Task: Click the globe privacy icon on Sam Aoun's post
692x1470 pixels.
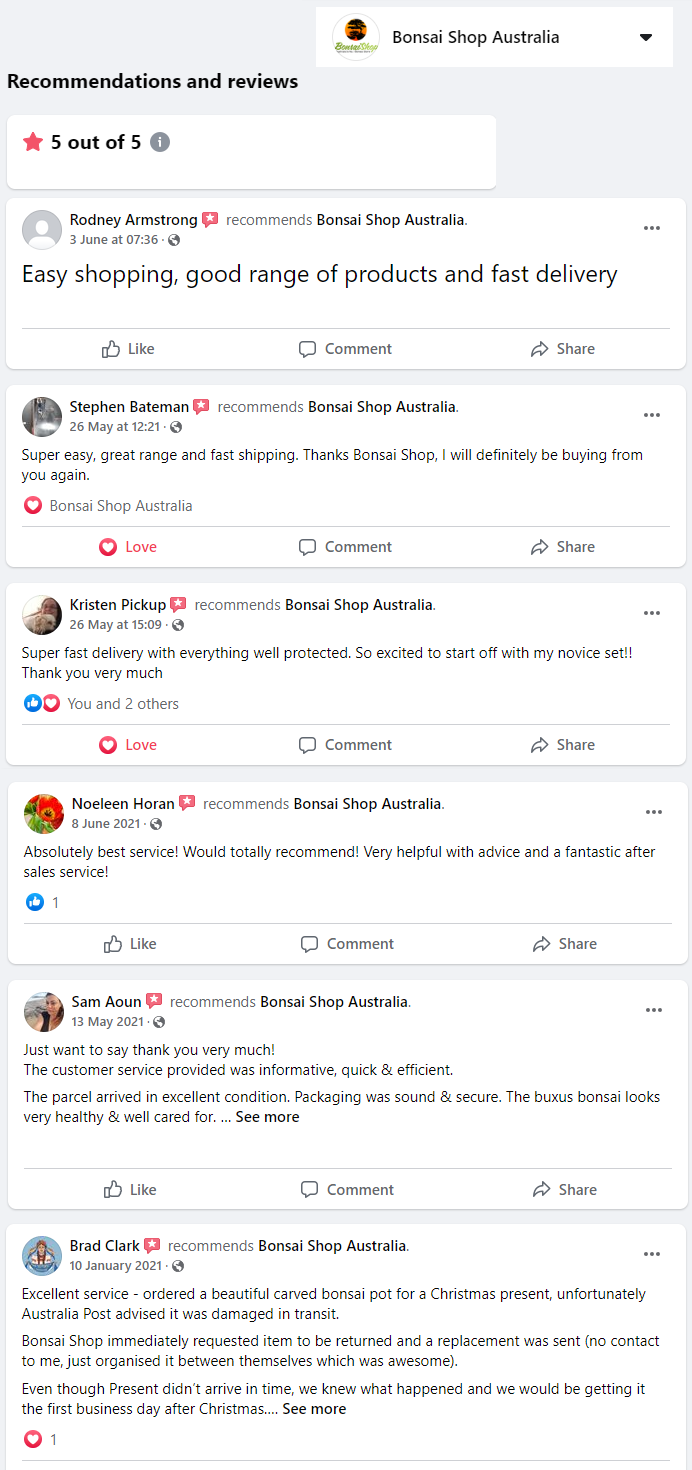Action: coord(157,1022)
